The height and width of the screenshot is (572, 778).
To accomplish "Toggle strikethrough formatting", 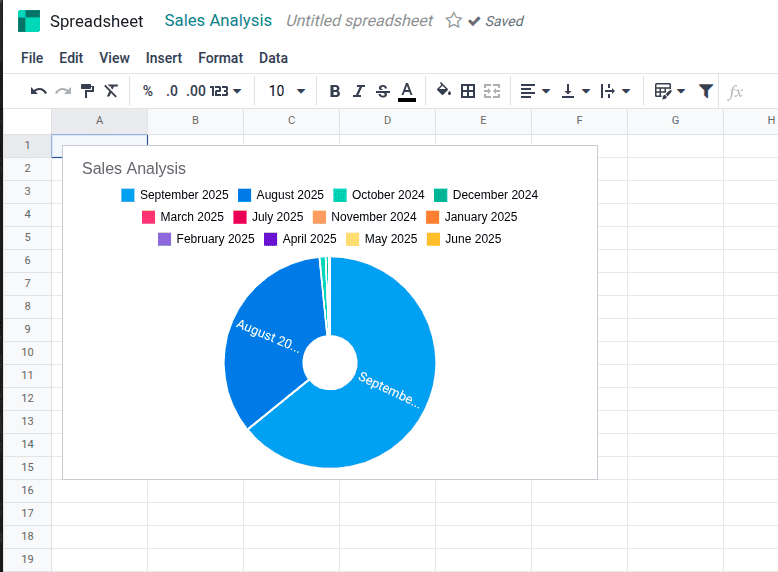I will click(x=383, y=91).
